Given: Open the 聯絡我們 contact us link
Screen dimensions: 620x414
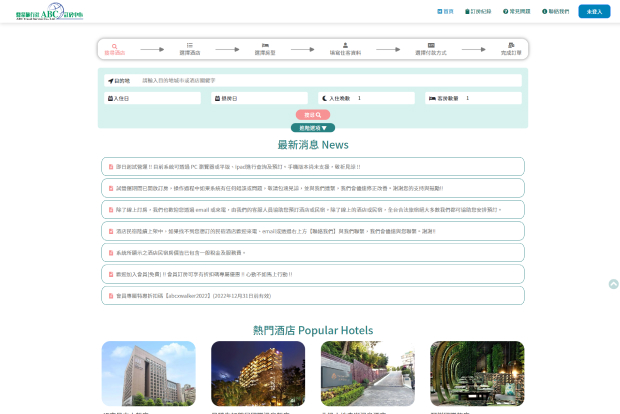Looking at the screenshot, I should (x=556, y=11).
